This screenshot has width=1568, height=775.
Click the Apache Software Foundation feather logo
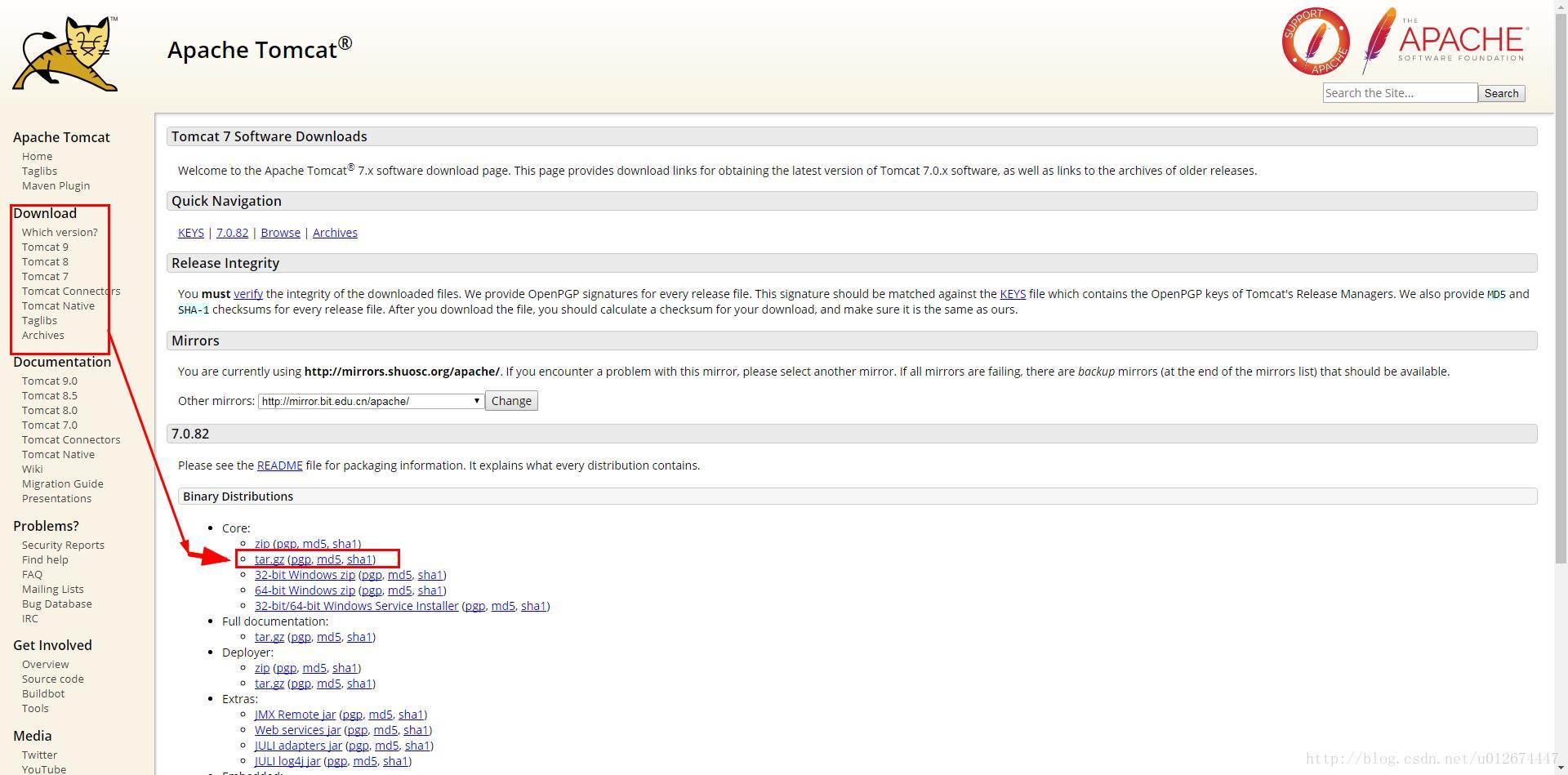pyautogui.click(x=1445, y=41)
